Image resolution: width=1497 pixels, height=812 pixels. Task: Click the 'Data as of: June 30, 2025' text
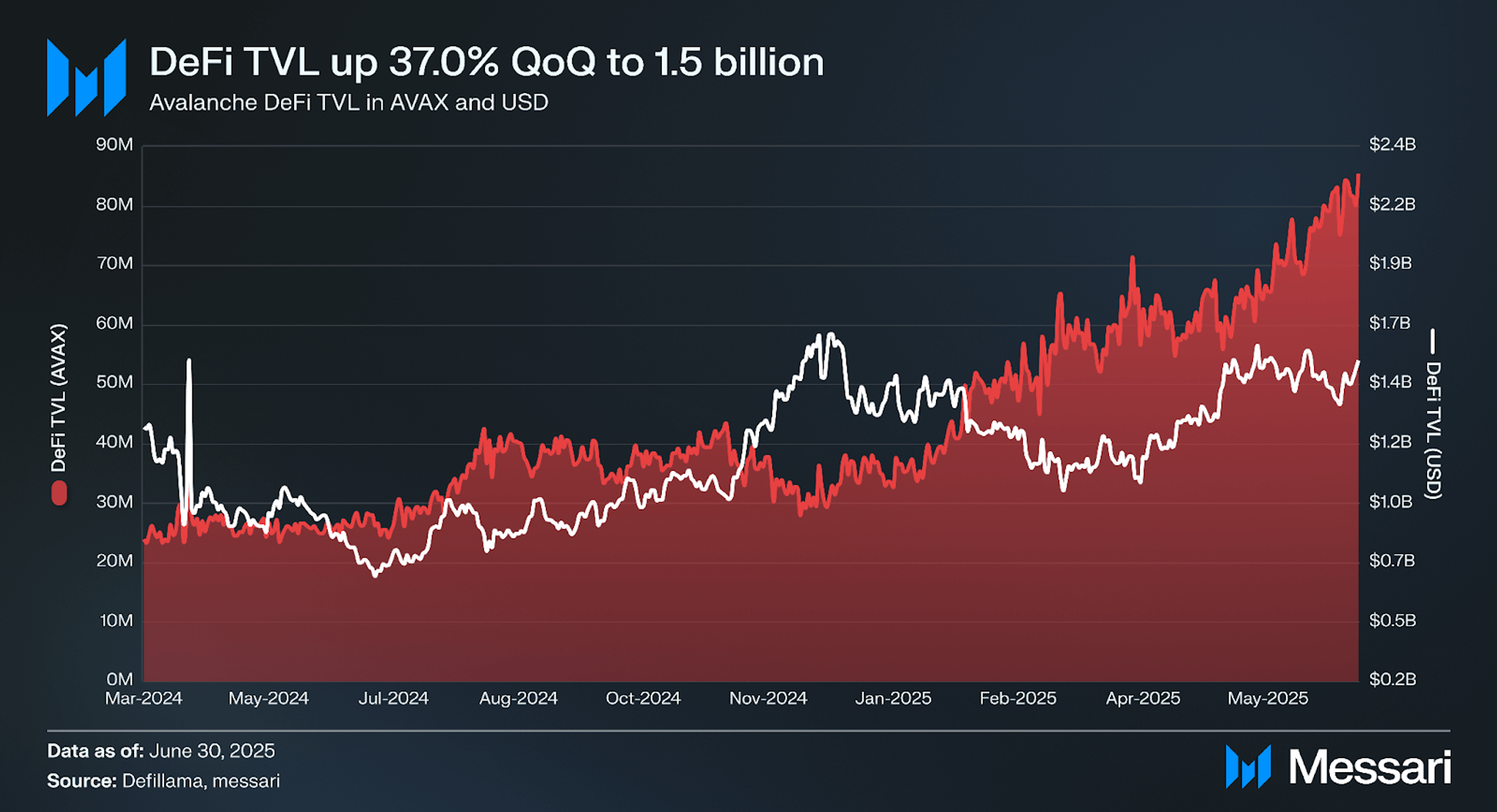(x=161, y=751)
